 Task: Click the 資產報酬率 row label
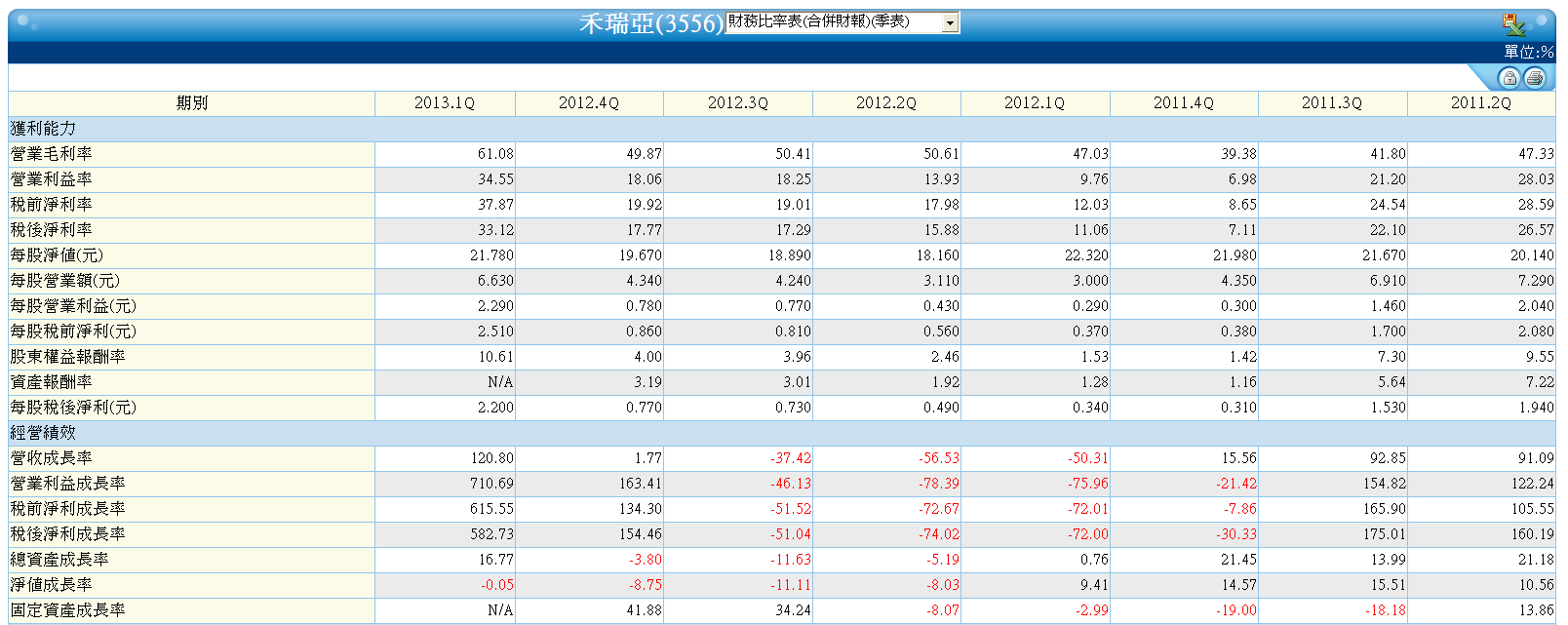point(52,382)
